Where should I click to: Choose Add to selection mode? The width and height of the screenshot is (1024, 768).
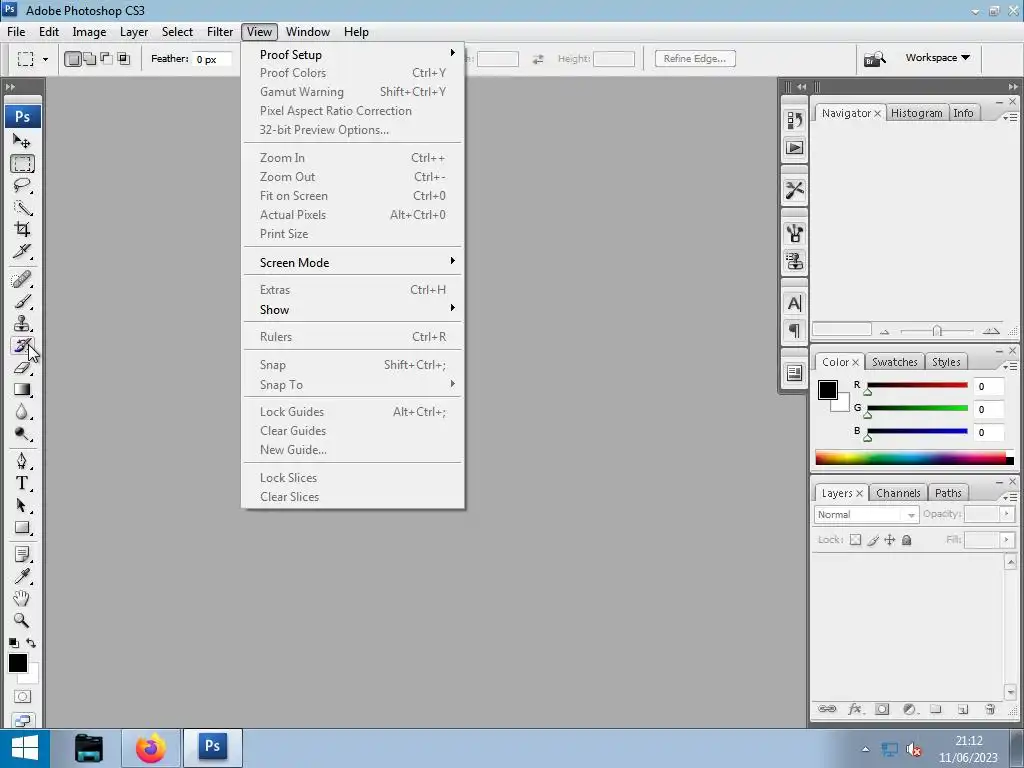pyautogui.click(x=89, y=59)
